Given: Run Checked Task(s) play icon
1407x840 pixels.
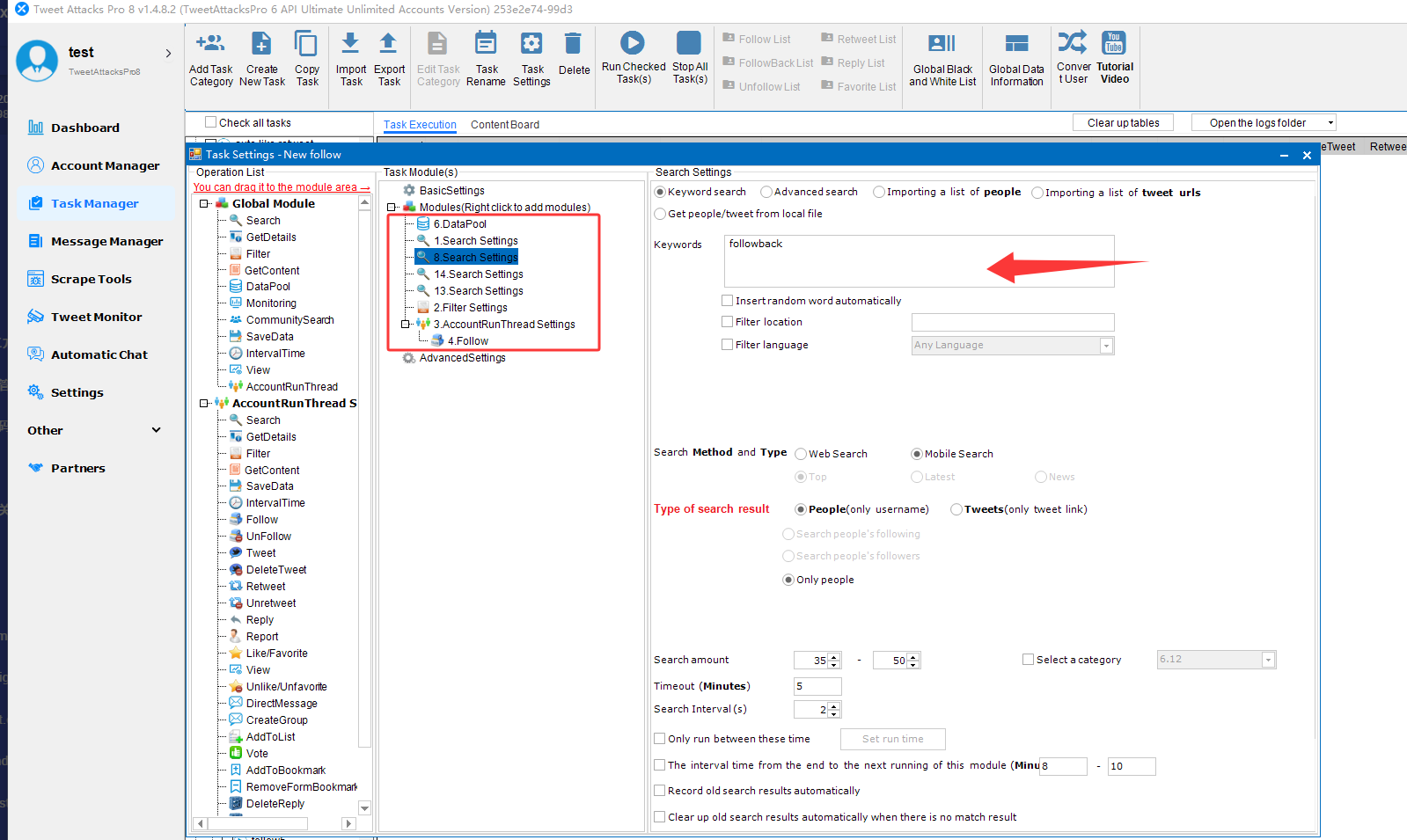Looking at the screenshot, I should tap(632, 42).
